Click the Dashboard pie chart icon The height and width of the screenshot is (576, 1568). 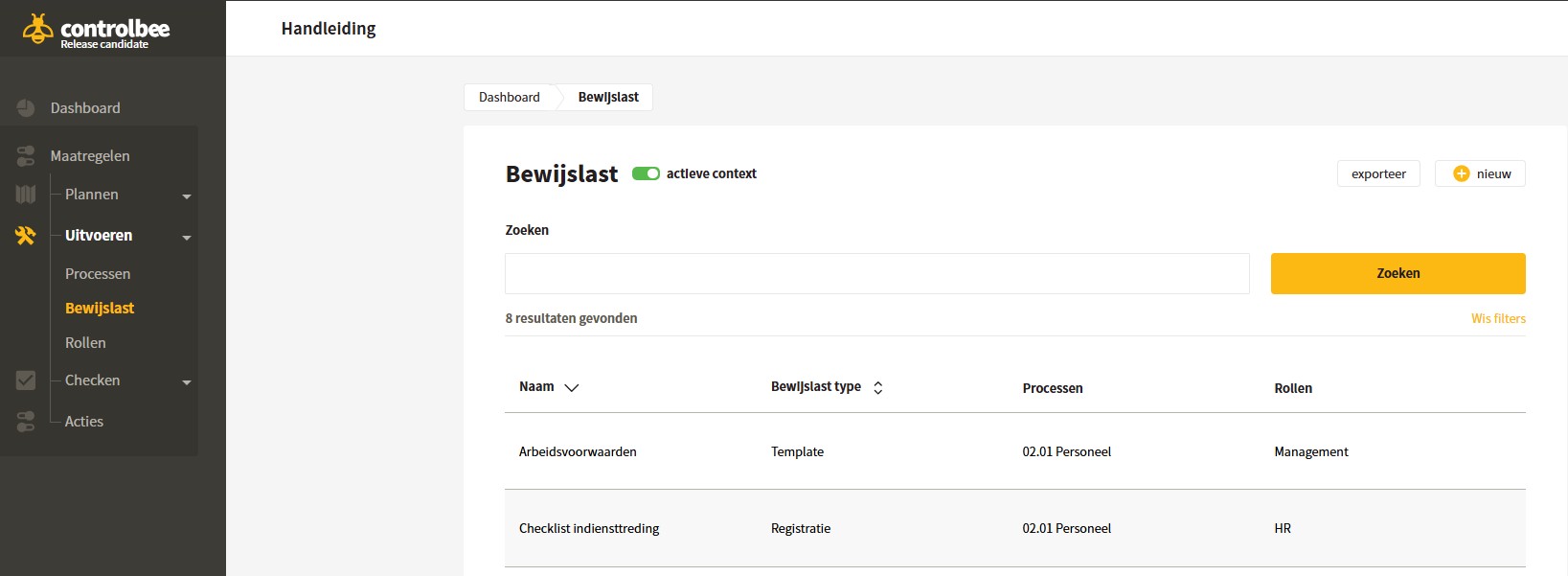(26, 108)
